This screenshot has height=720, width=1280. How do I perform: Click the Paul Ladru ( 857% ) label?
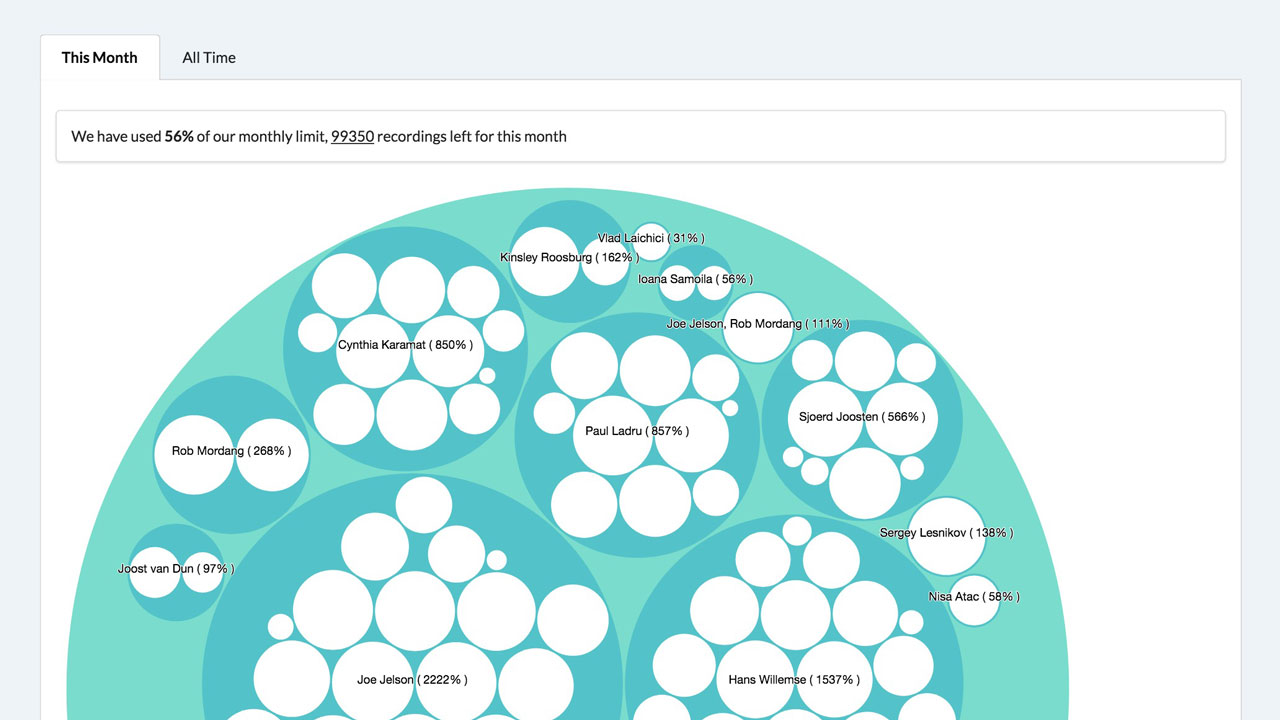[x=637, y=431]
